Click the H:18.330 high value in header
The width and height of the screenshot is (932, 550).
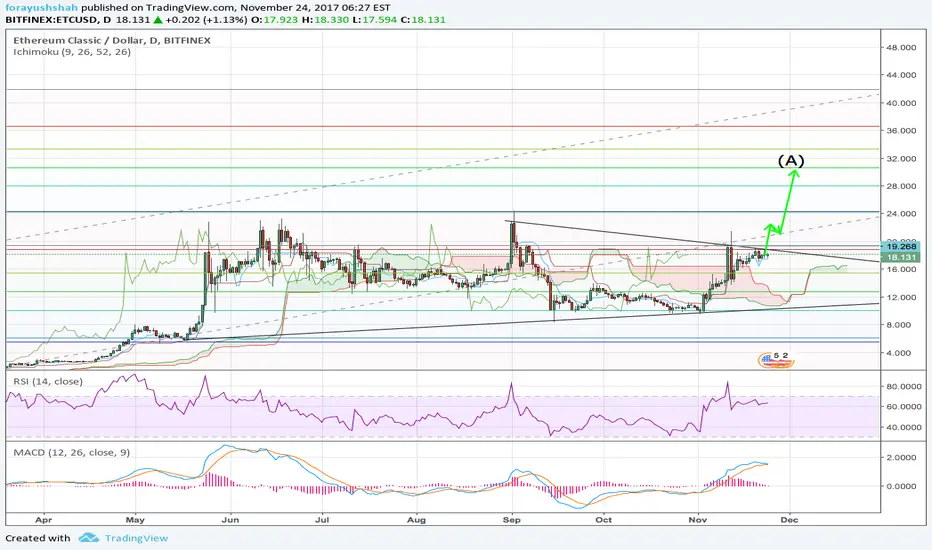tap(325, 20)
